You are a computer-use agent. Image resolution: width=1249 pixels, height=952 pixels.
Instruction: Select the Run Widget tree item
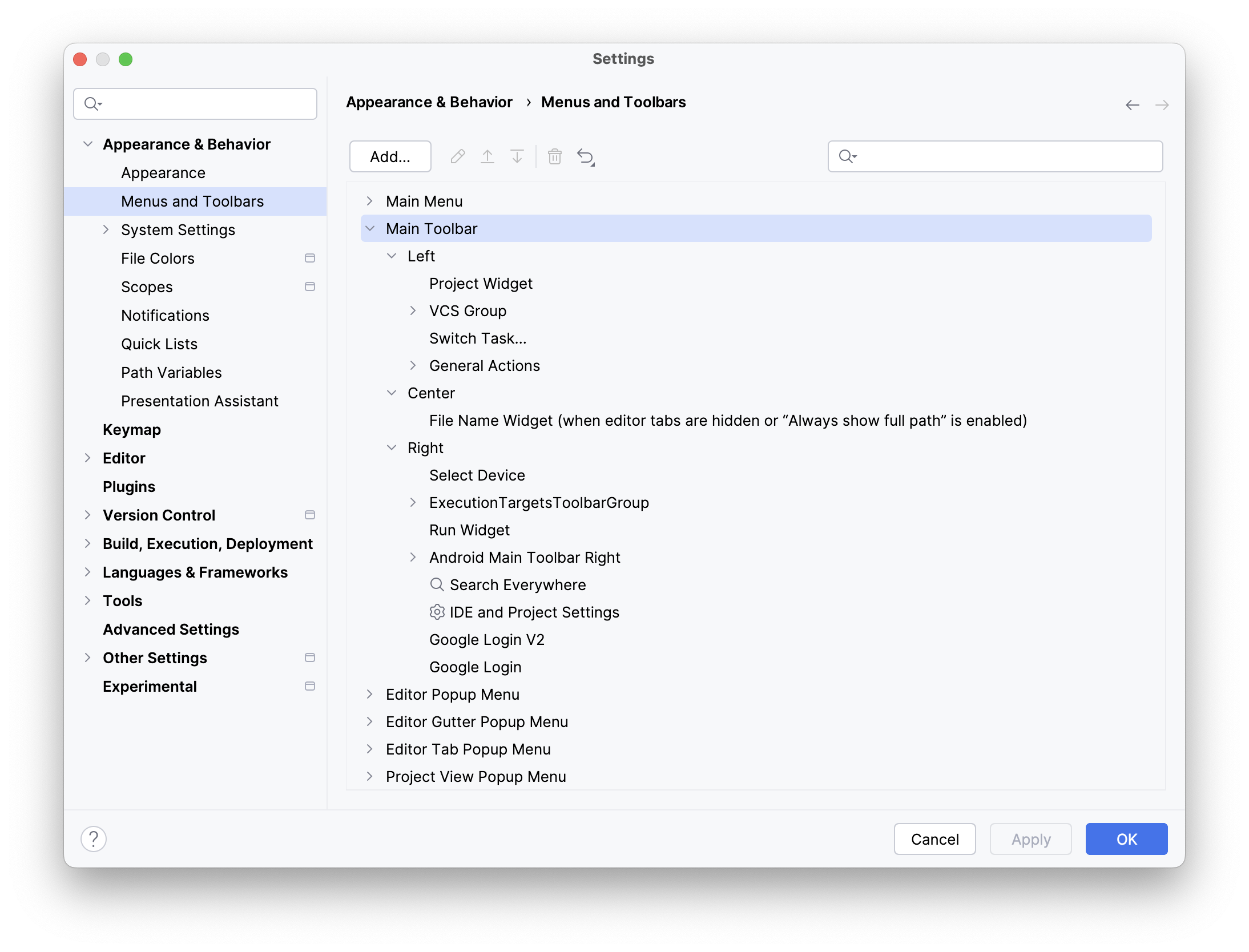tap(469, 530)
